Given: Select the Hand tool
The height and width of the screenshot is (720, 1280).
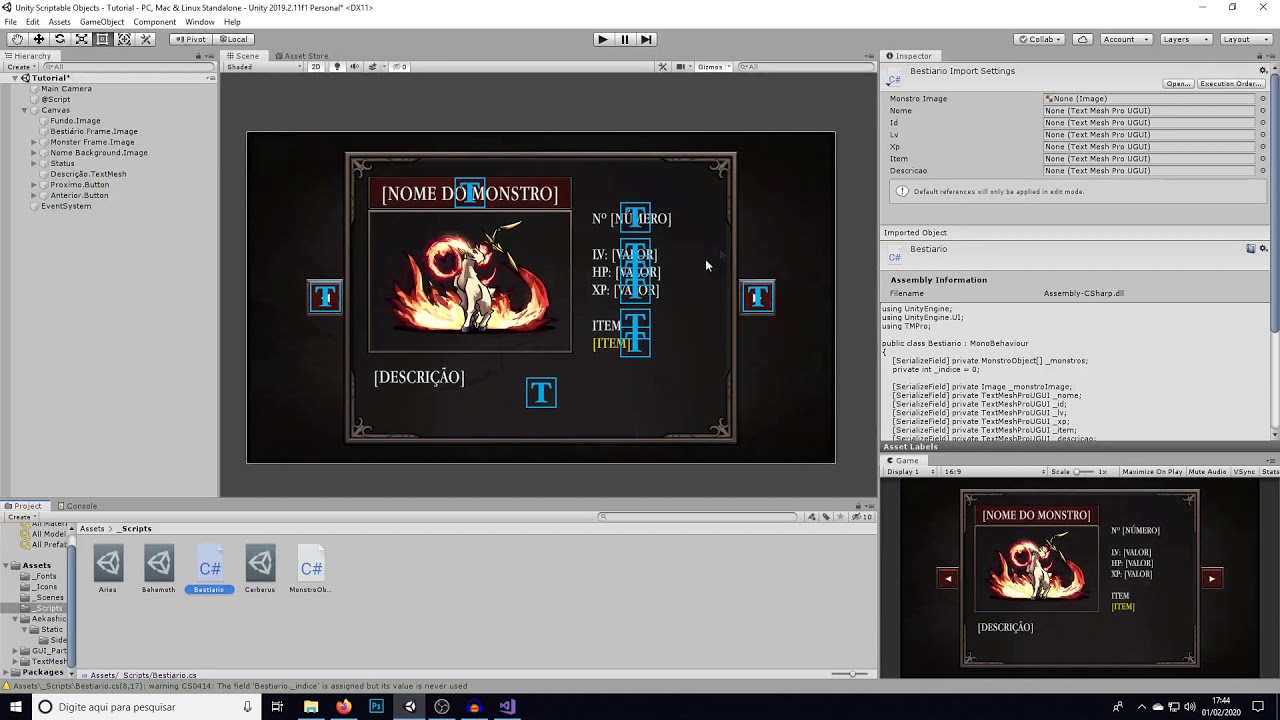Looking at the screenshot, I should [x=17, y=39].
